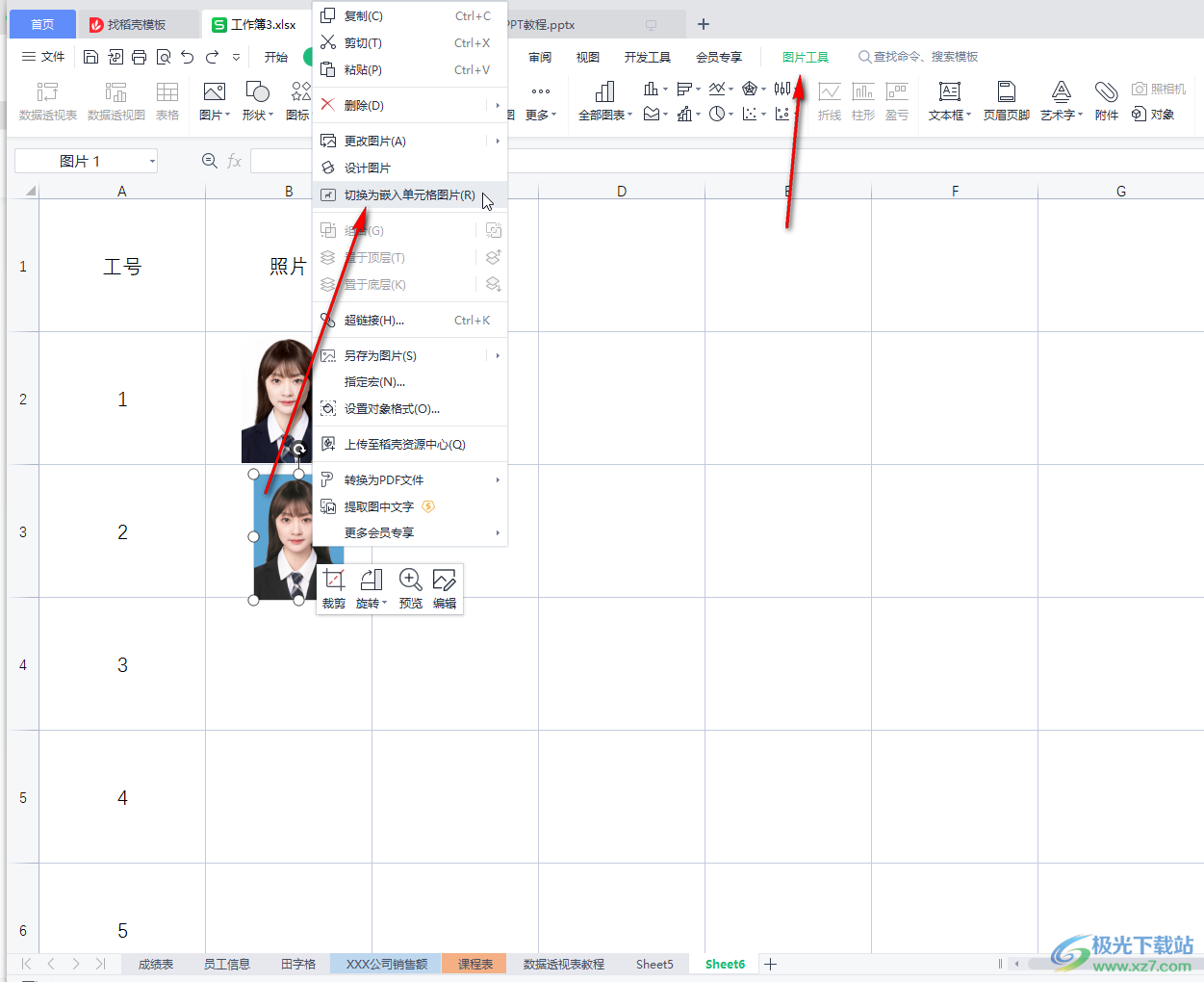Click the Save icon in quick access toolbar

coord(90,57)
